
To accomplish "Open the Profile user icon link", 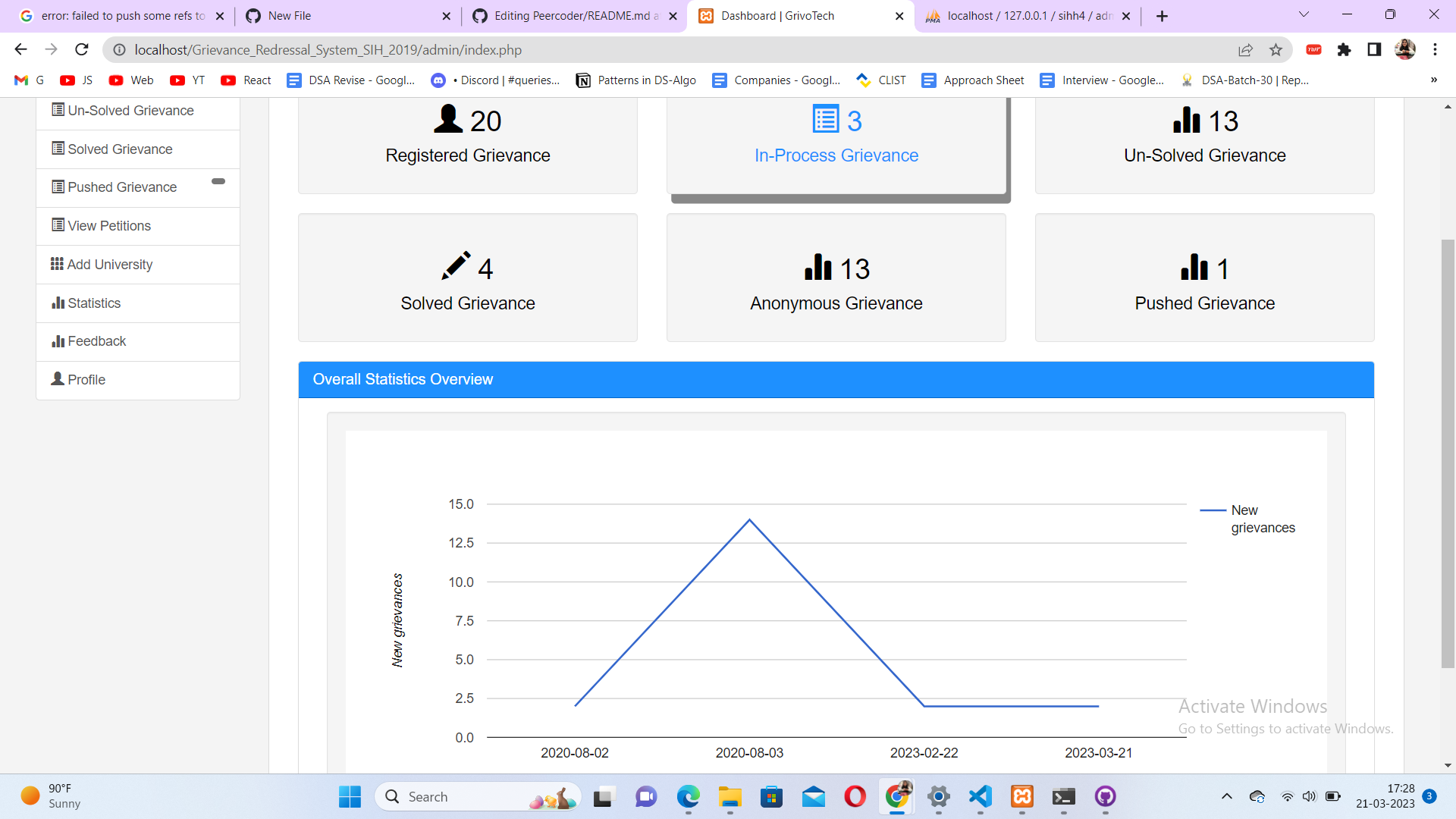I will tap(58, 378).
